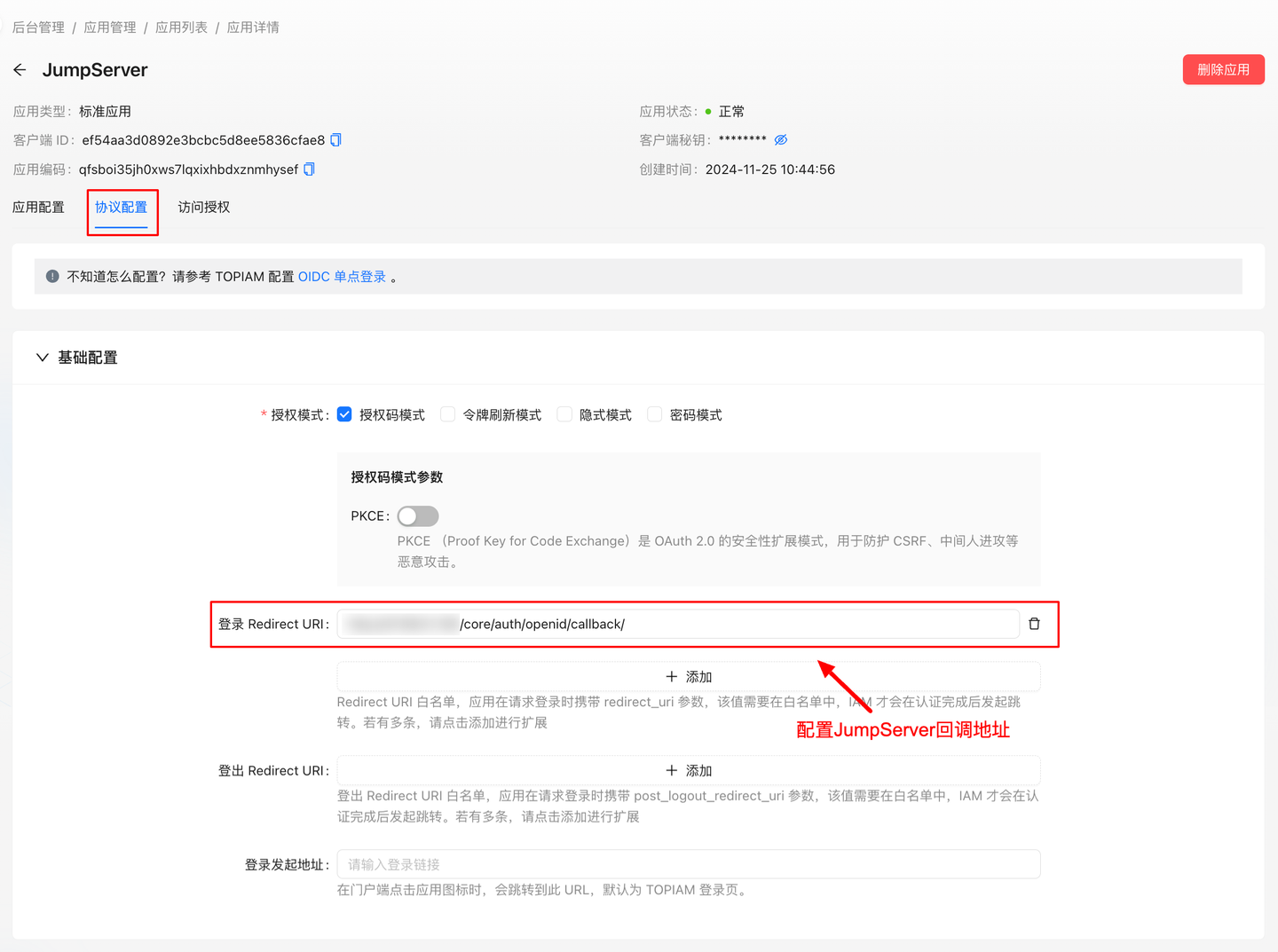Enable the 密码模式 checkbox

[x=655, y=414]
